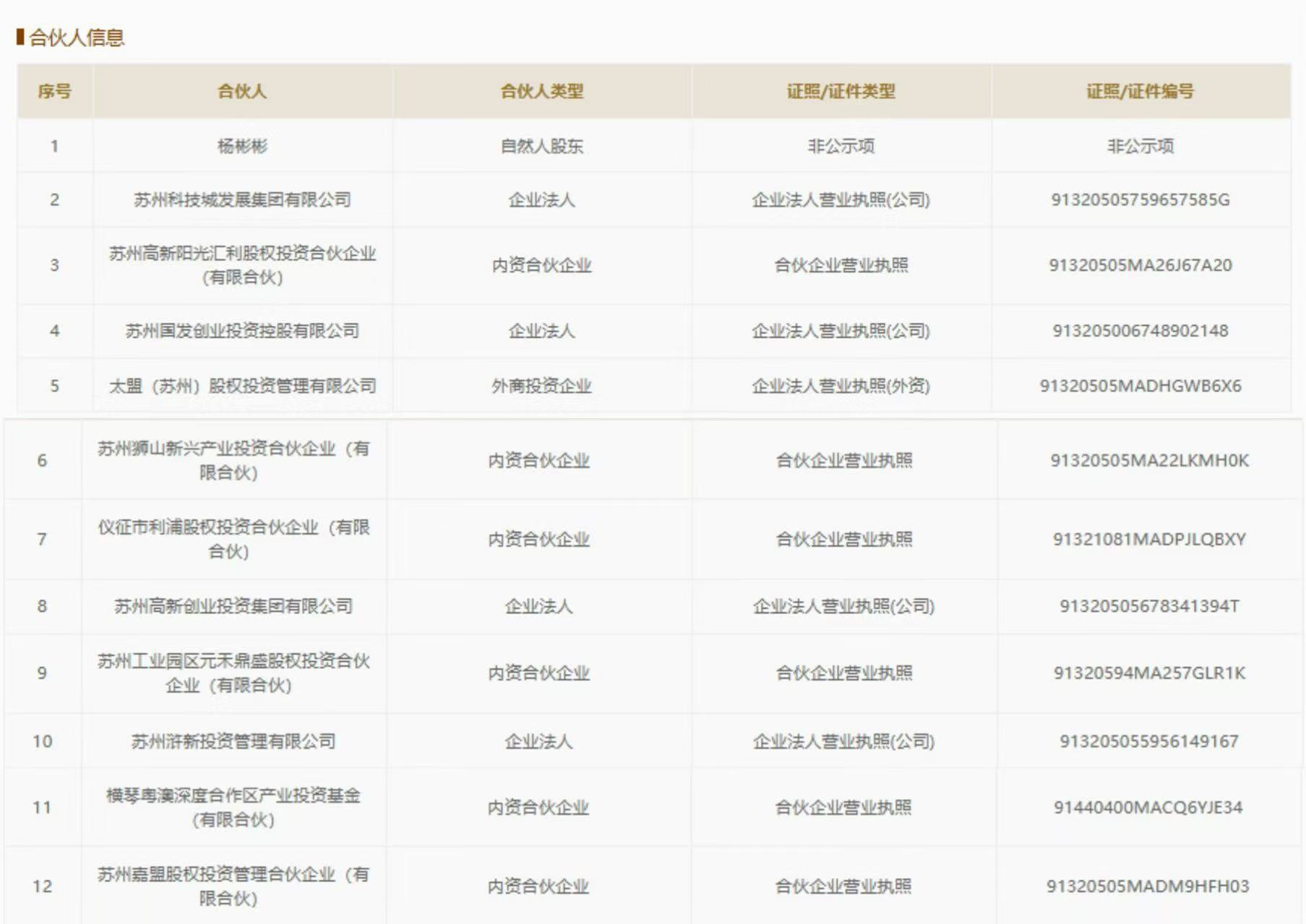Open 太盟（苏州）股权投资管理有限公司 entry
Image resolution: width=1306 pixels, height=924 pixels.
(242, 386)
